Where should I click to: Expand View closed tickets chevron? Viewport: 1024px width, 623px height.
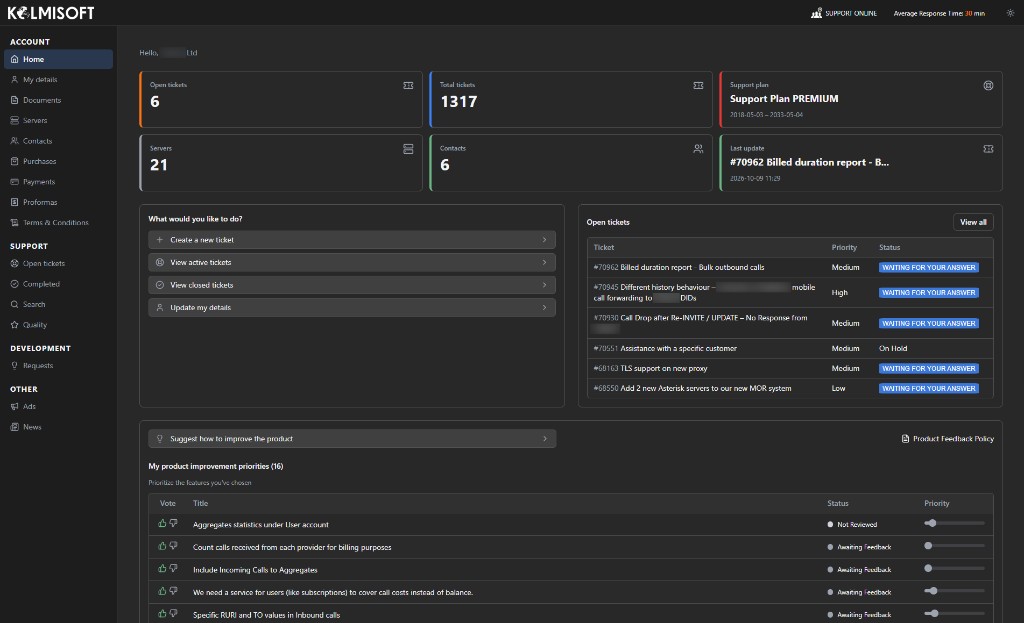(x=544, y=285)
